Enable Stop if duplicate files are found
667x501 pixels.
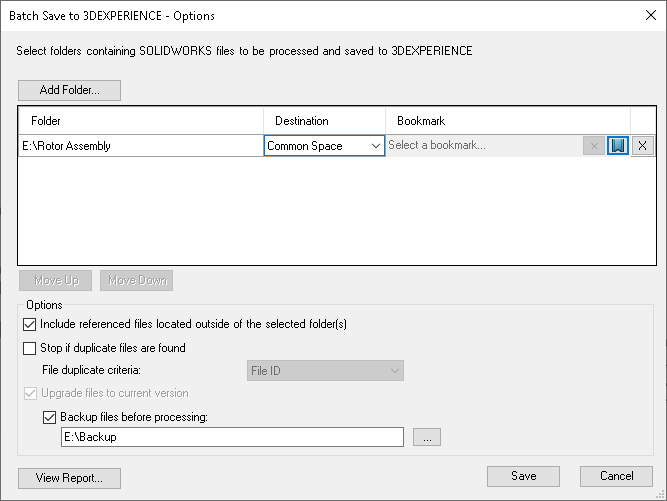[29, 348]
